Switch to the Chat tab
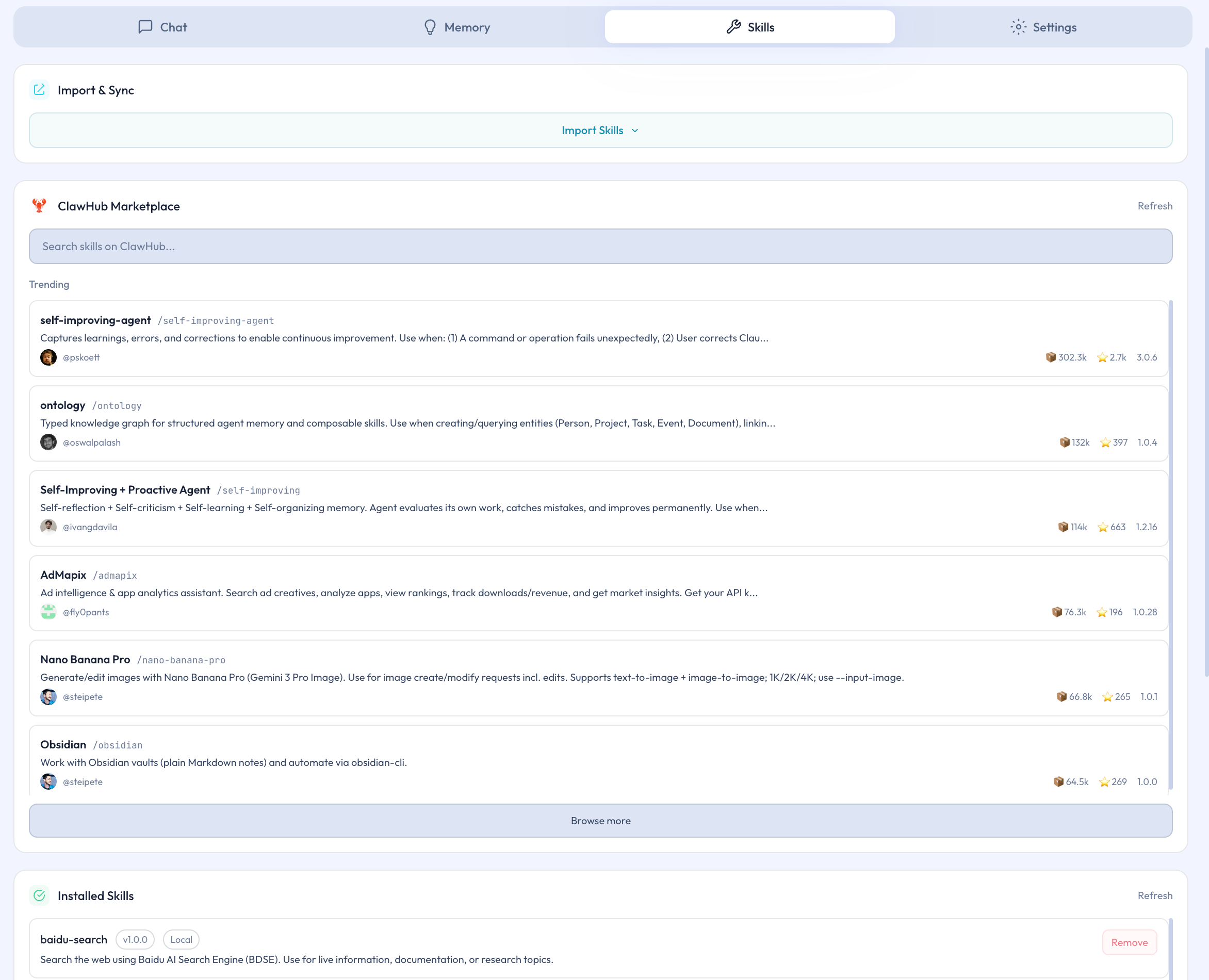The image size is (1209, 980). pyautogui.click(x=162, y=27)
